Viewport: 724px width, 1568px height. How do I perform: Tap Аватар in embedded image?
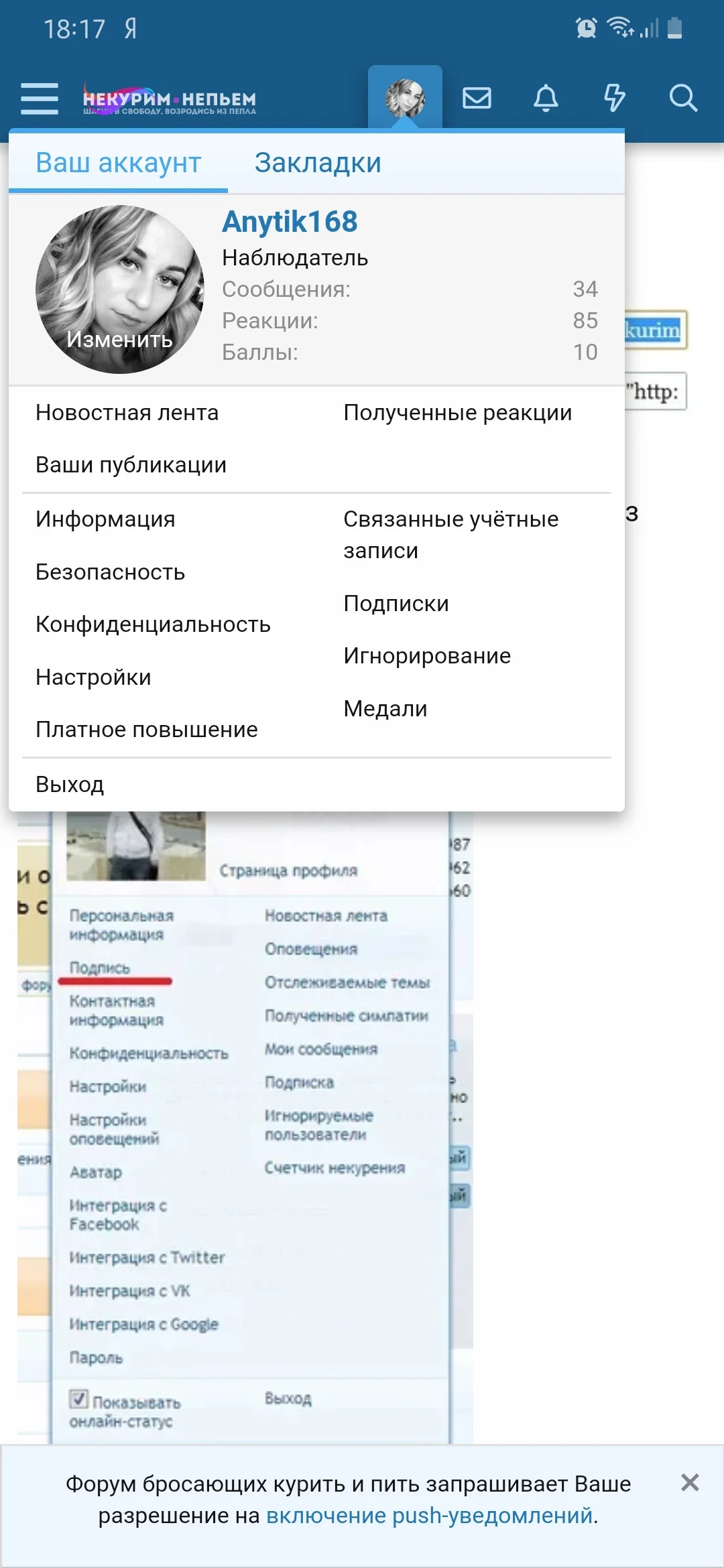coord(96,1172)
